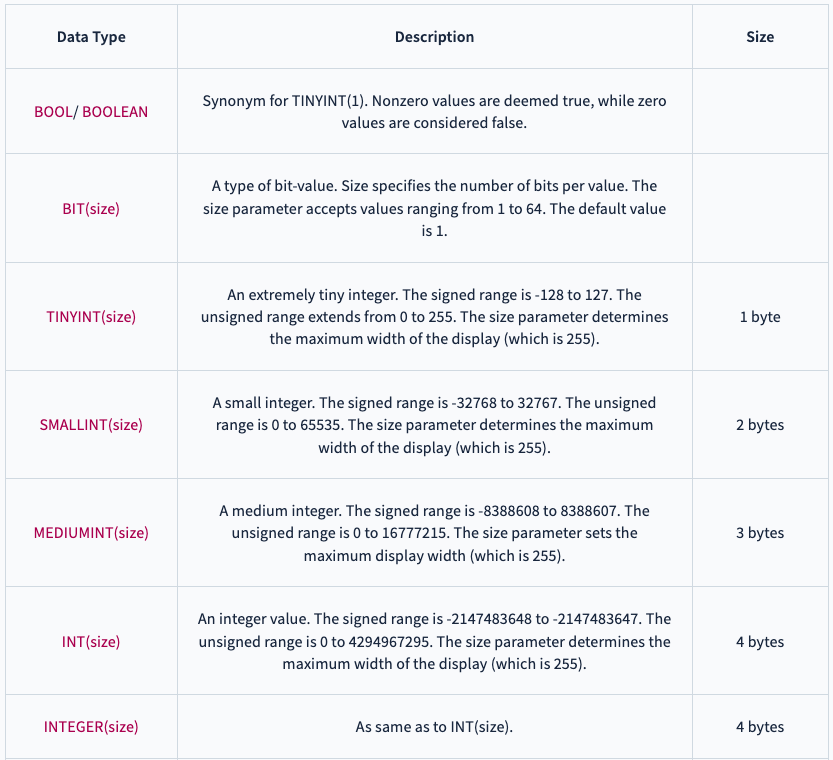Click the Description column header

(x=435, y=37)
